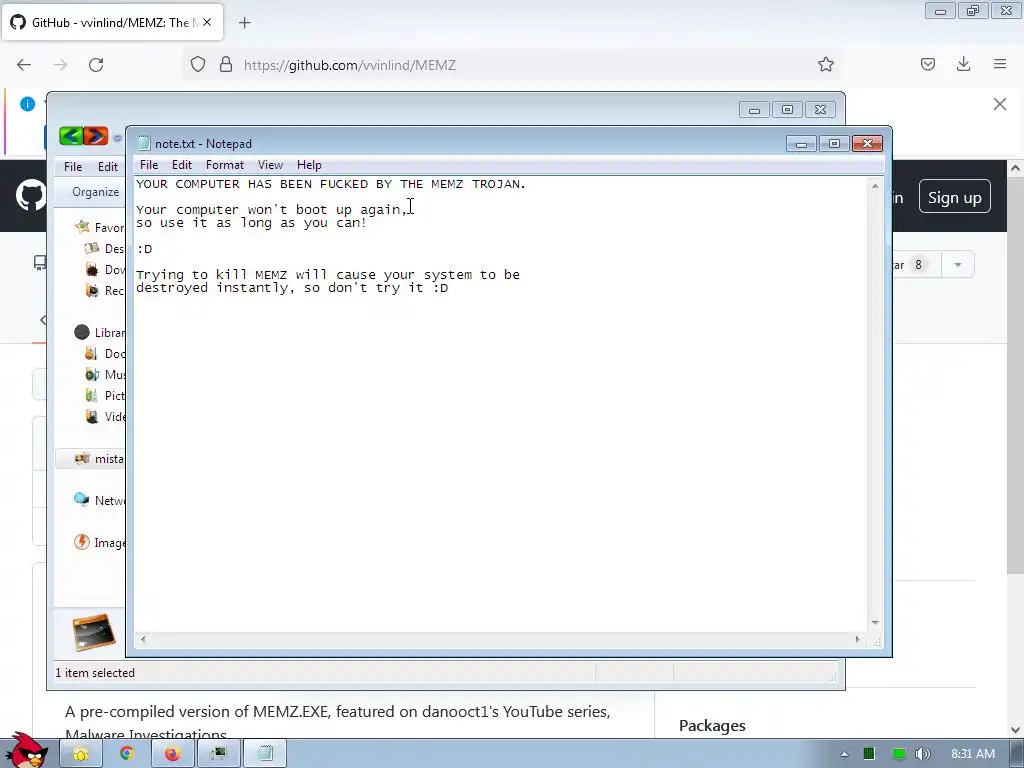The width and height of the screenshot is (1024, 768).
Task: Open Documents library in Explorer
Action: pyautogui.click(x=104, y=354)
